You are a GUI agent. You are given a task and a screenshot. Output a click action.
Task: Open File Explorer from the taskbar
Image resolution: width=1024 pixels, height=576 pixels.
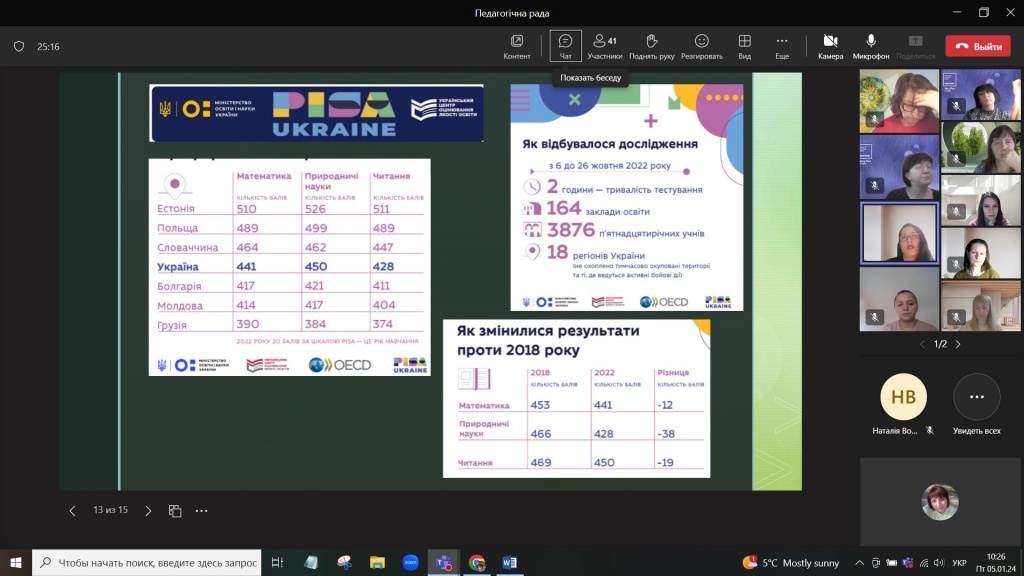[x=377, y=562]
